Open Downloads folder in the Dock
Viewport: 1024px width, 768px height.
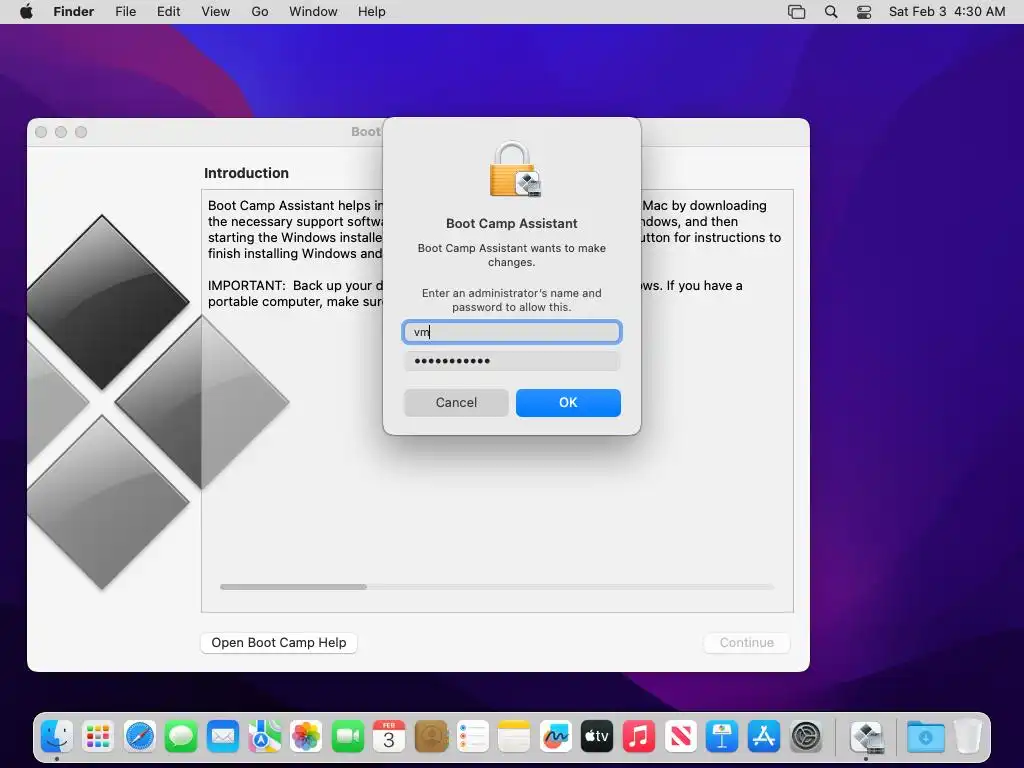tap(925, 737)
